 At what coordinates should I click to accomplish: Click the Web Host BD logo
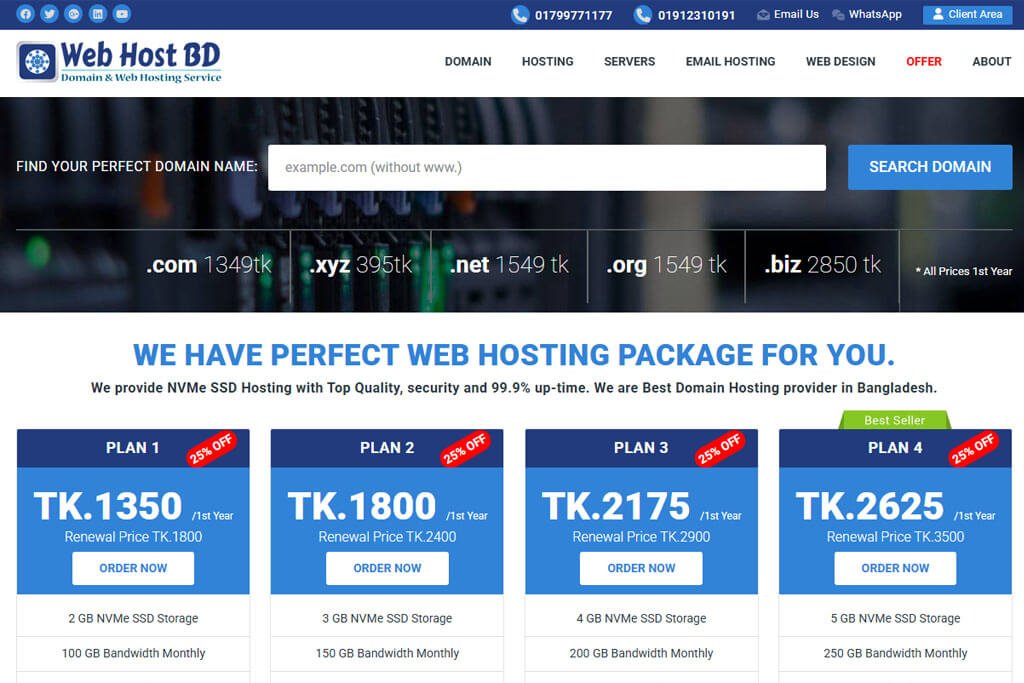click(119, 61)
